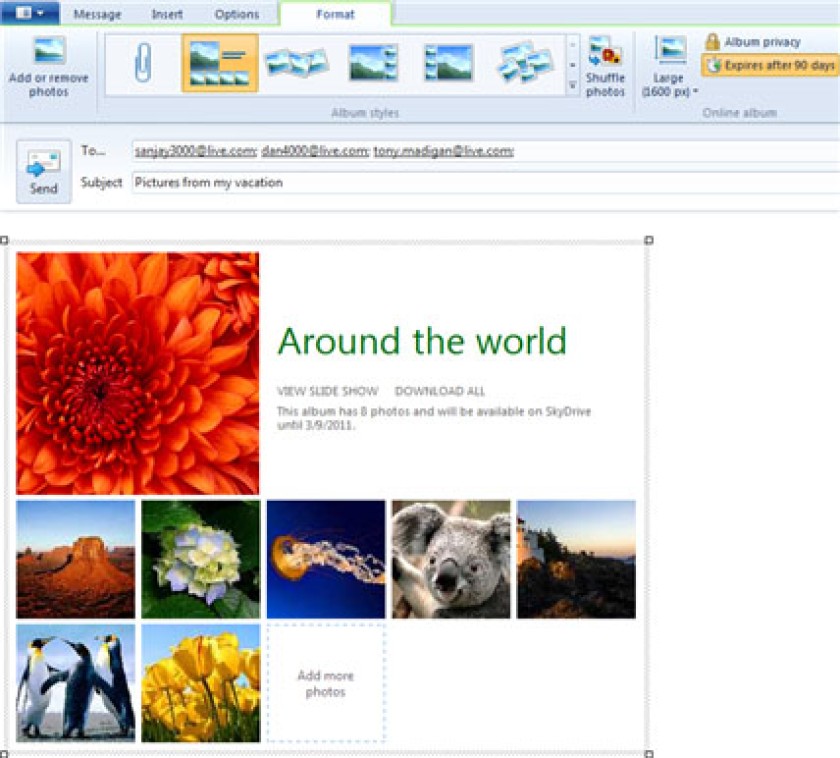Click the Subject input field

click(485, 183)
